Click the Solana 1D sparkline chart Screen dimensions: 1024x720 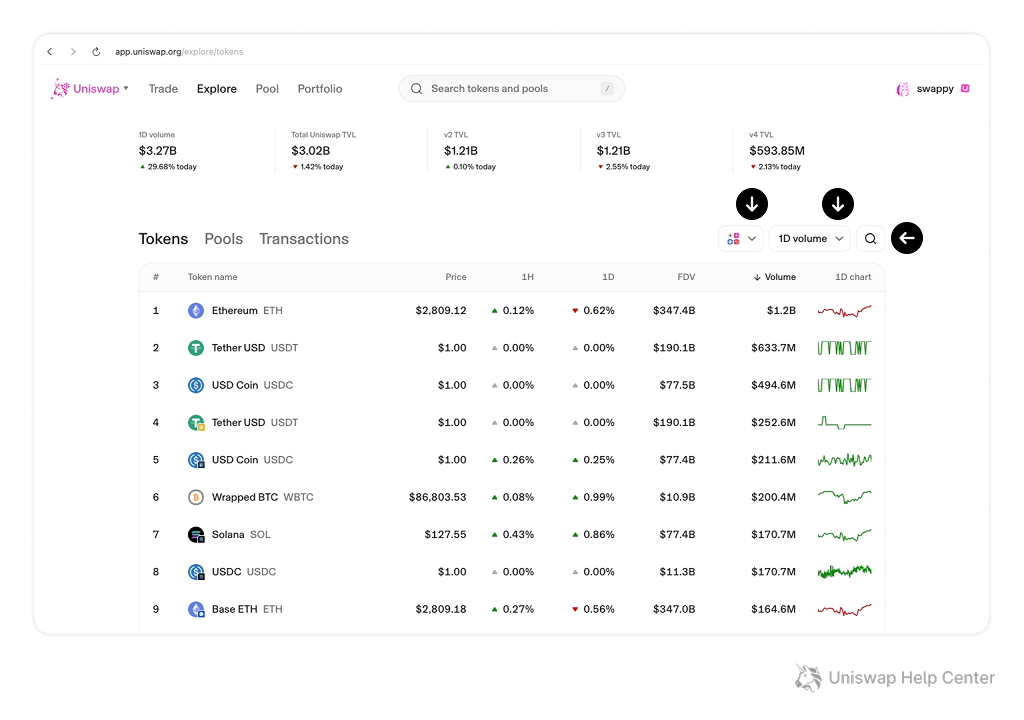[844, 535]
